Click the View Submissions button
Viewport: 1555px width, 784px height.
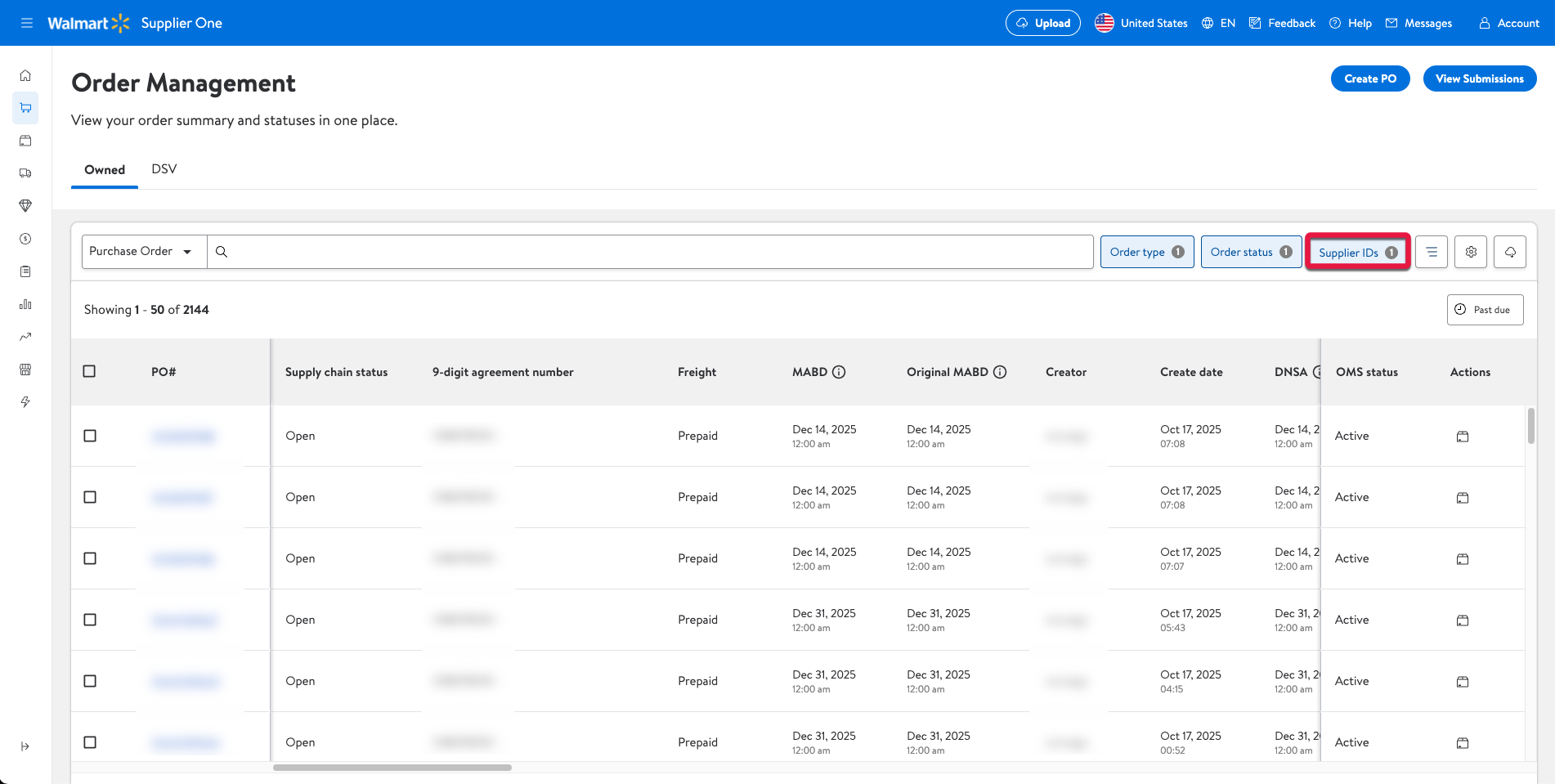coord(1479,78)
